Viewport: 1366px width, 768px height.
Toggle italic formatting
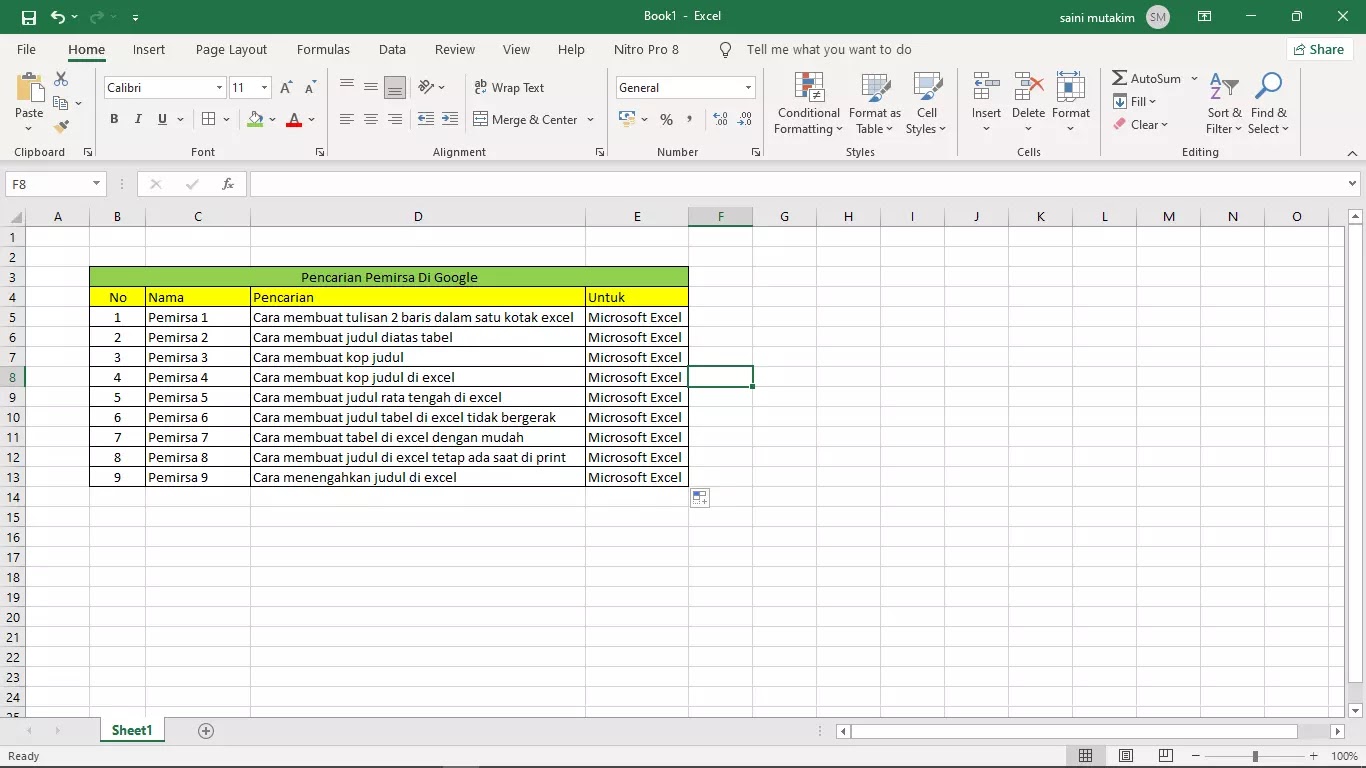(138, 119)
